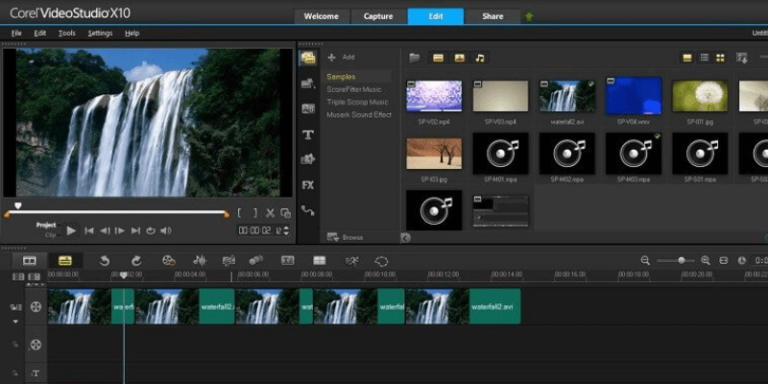Switch to the Welcome tab

point(321,16)
